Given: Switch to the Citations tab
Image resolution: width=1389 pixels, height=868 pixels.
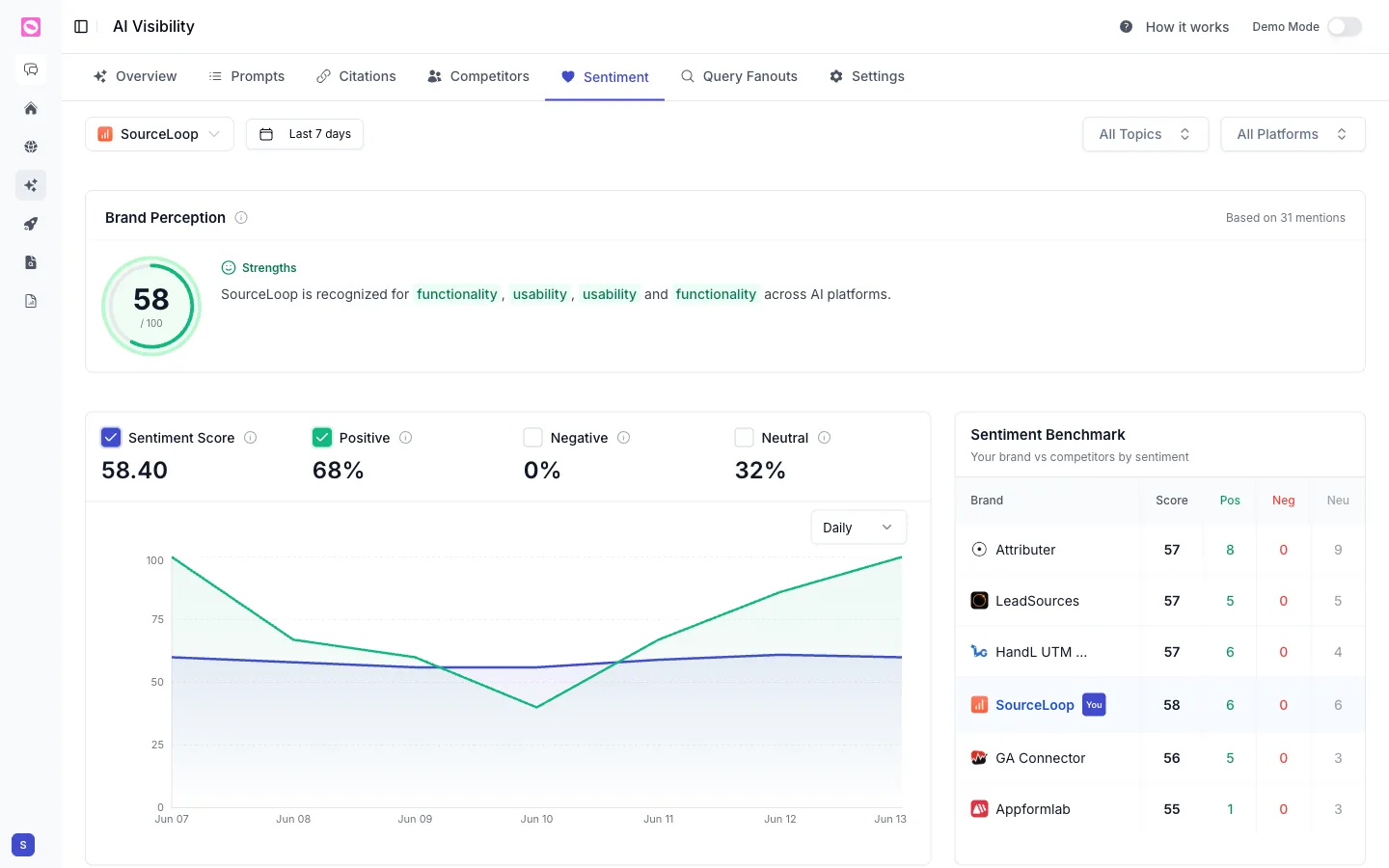Looking at the screenshot, I should [356, 76].
